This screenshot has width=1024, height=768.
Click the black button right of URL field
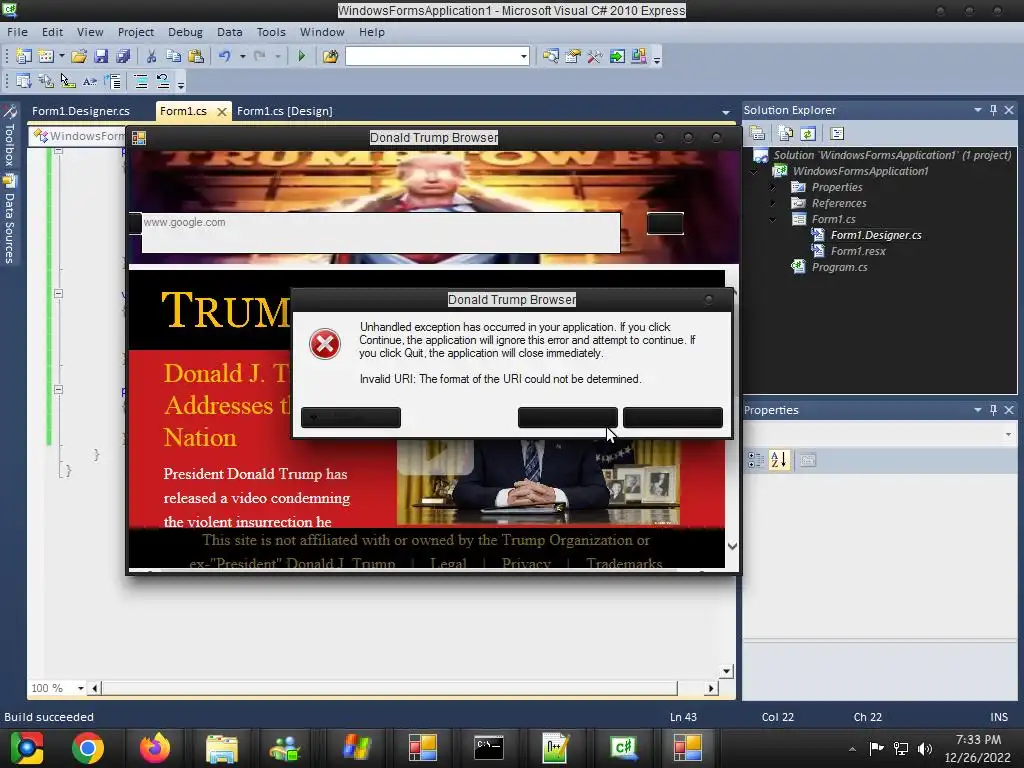point(665,223)
